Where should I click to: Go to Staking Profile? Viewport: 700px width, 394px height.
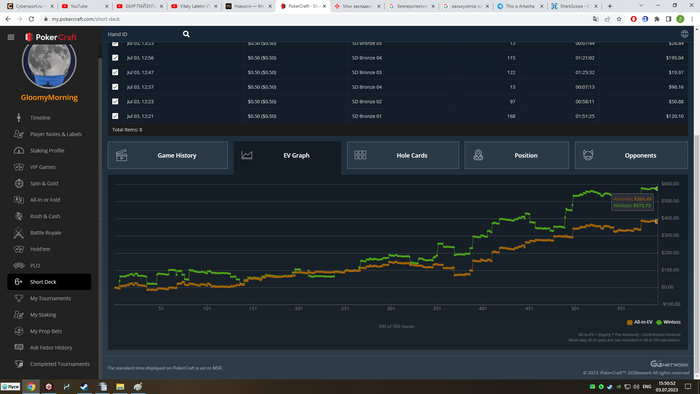(47, 151)
